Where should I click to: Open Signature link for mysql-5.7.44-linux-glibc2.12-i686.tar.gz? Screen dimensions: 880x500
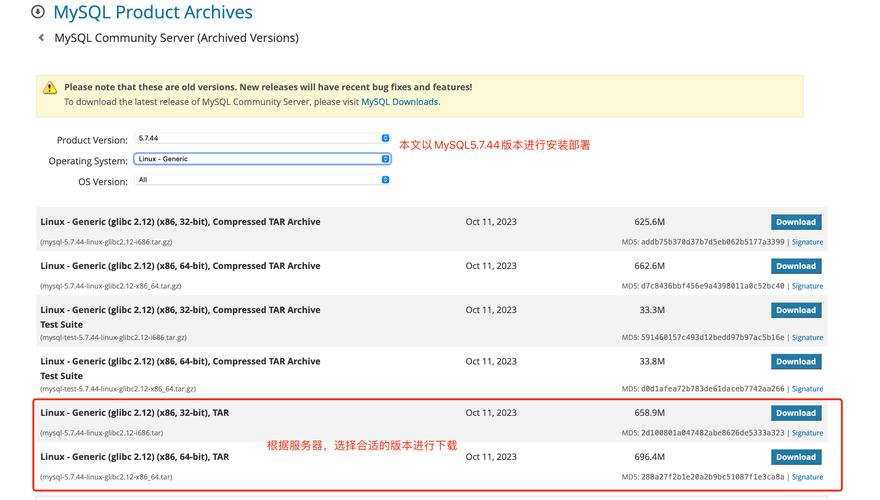click(x=807, y=242)
